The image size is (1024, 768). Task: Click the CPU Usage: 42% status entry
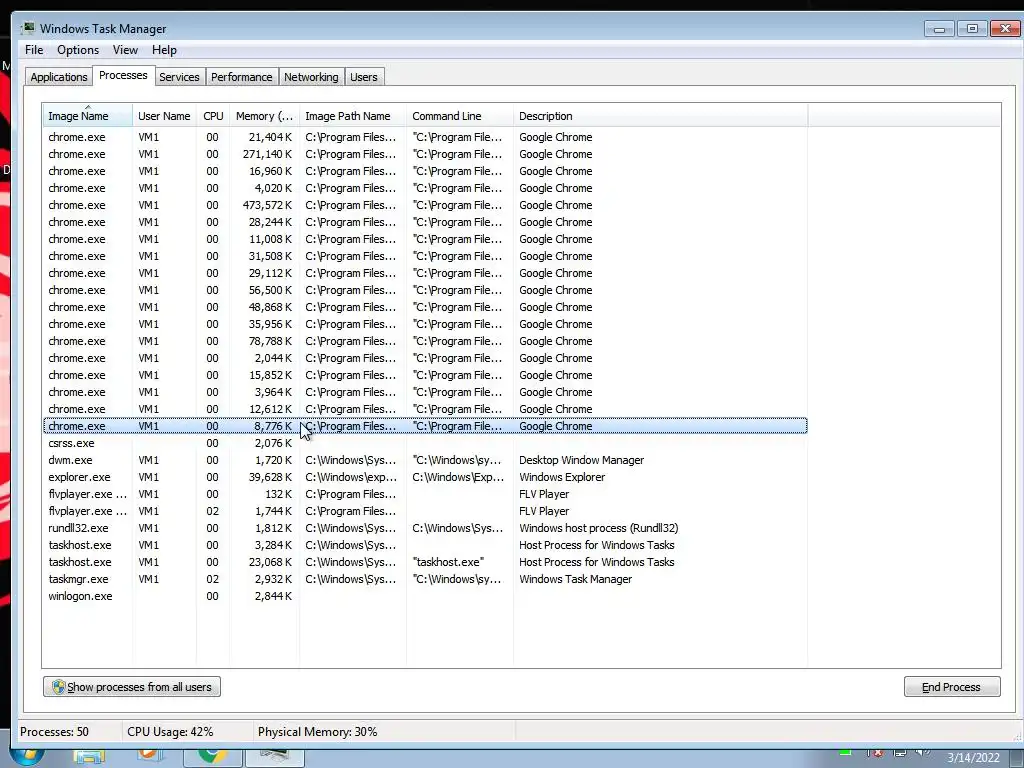(x=170, y=731)
